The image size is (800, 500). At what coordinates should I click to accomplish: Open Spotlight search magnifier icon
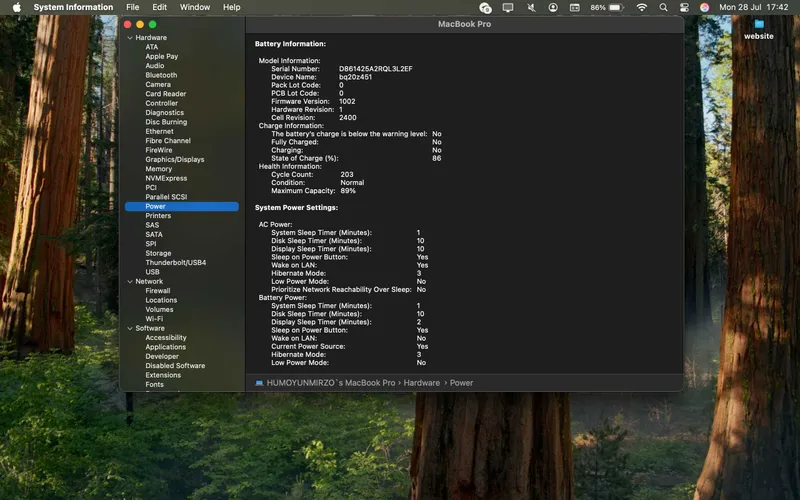663,7
